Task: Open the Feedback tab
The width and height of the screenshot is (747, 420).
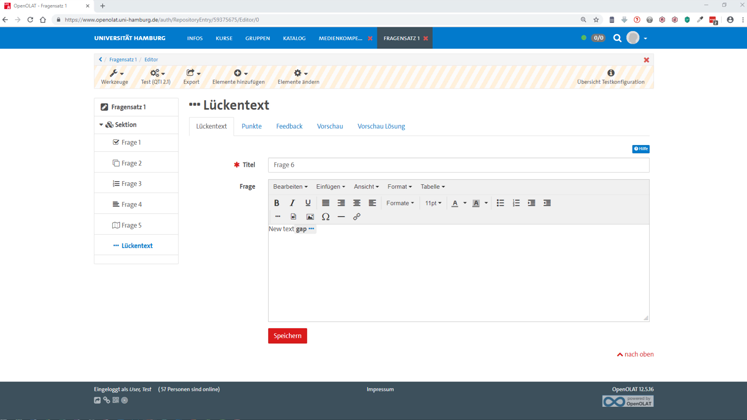Action: tap(289, 126)
